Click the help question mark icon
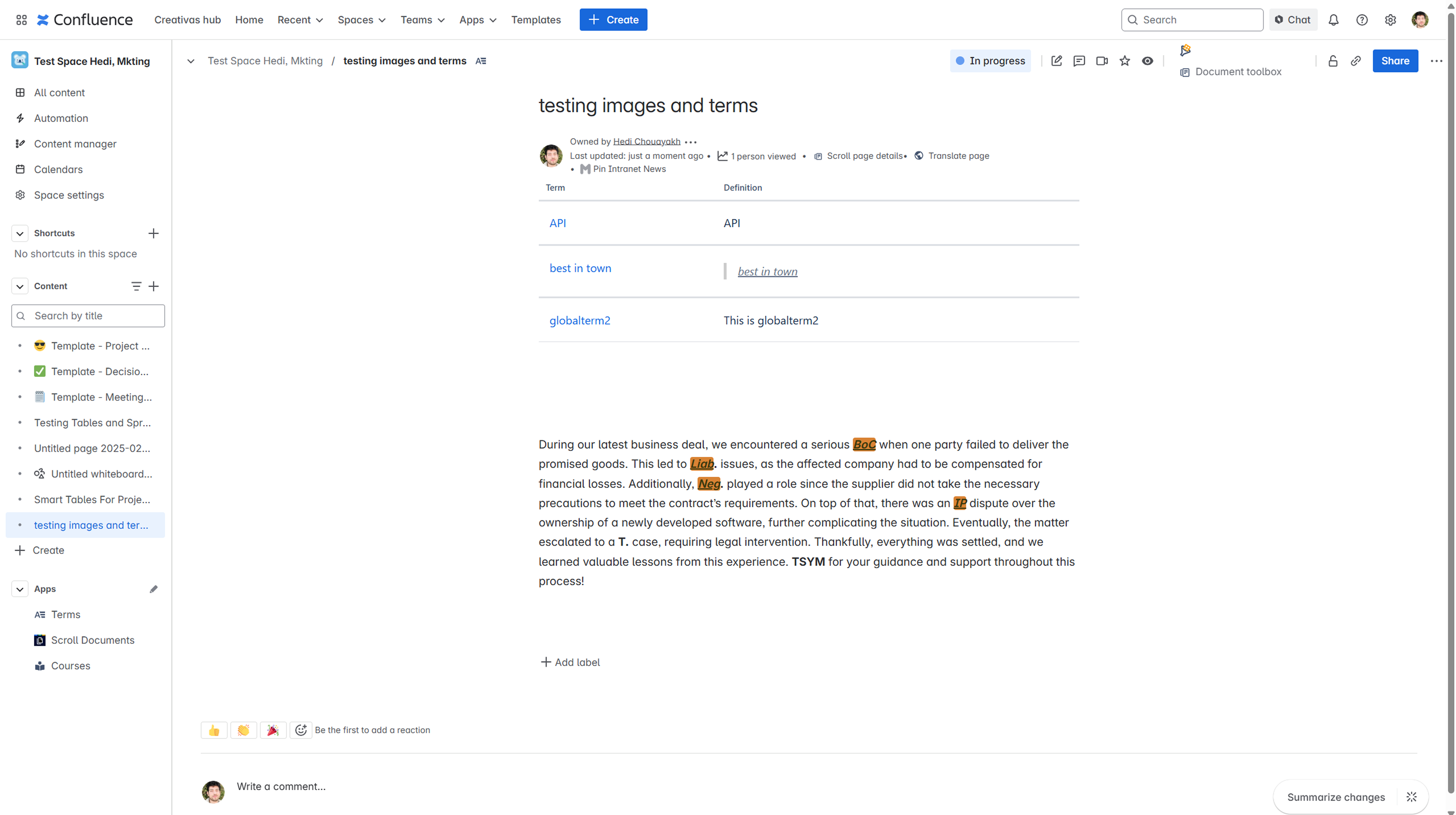 pos(1362,20)
